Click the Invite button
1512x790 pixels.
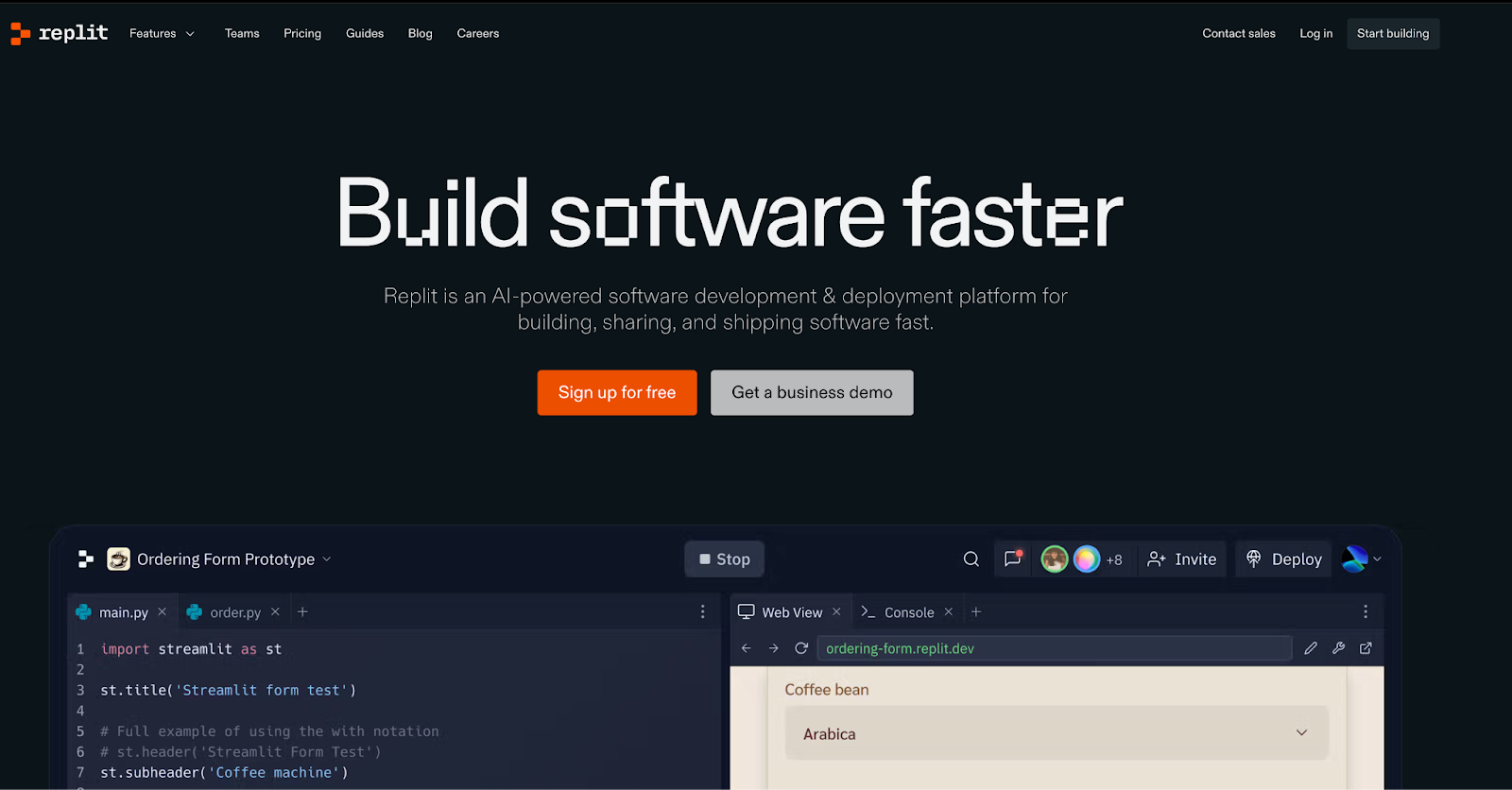(x=1182, y=559)
